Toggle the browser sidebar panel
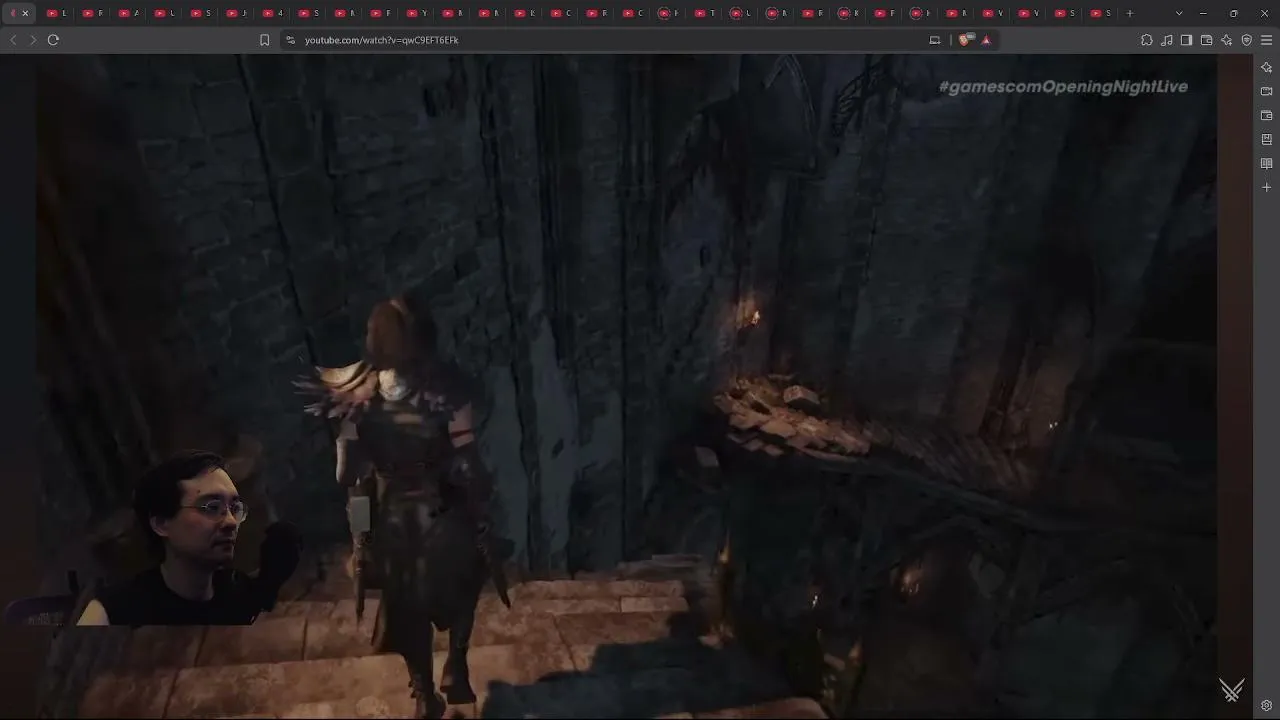Screen dimensions: 1280x720 [1186, 40]
